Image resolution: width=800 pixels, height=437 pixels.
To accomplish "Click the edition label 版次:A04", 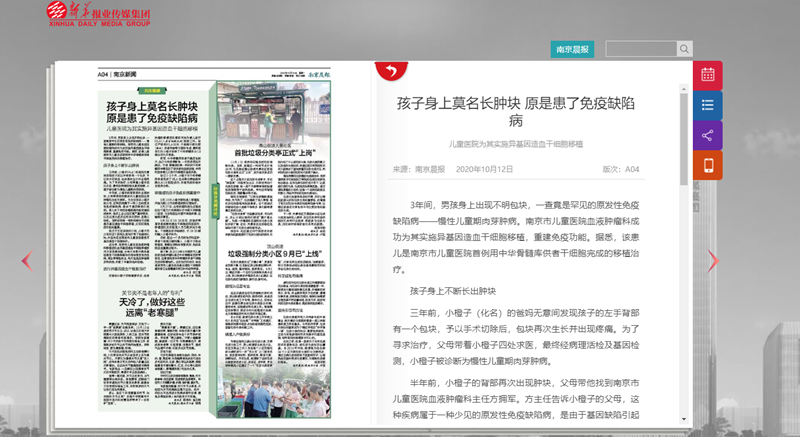I will pyautogui.click(x=621, y=169).
